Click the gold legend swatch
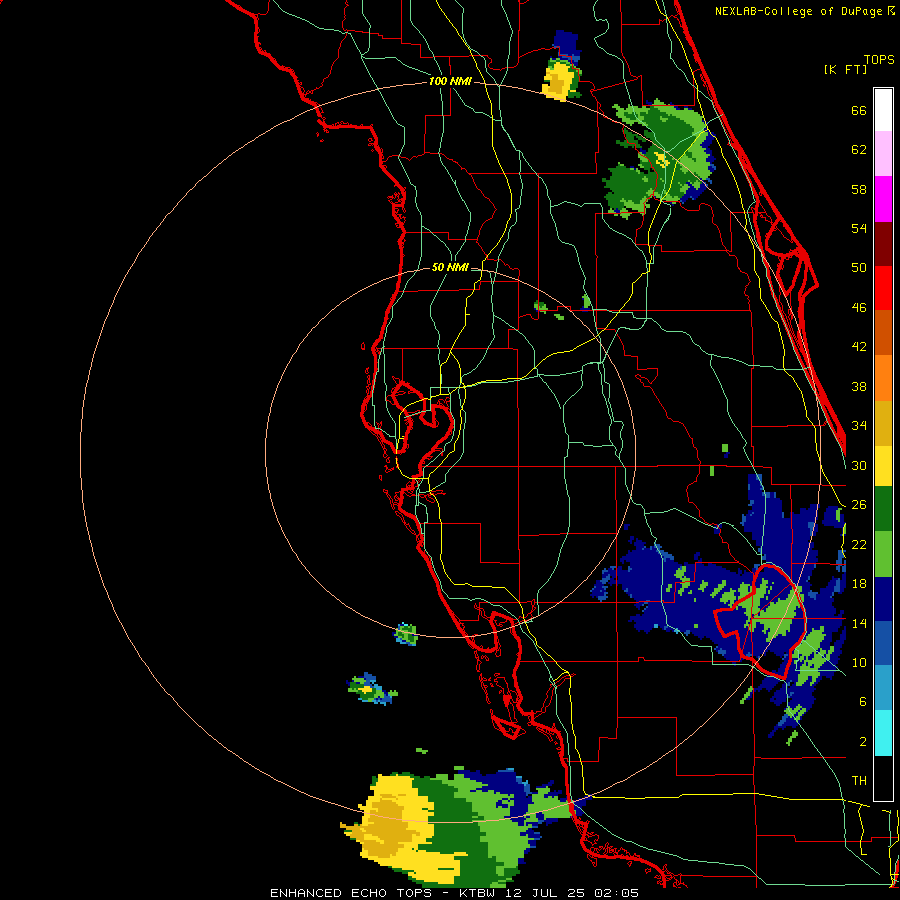This screenshot has width=900, height=900. [883, 423]
